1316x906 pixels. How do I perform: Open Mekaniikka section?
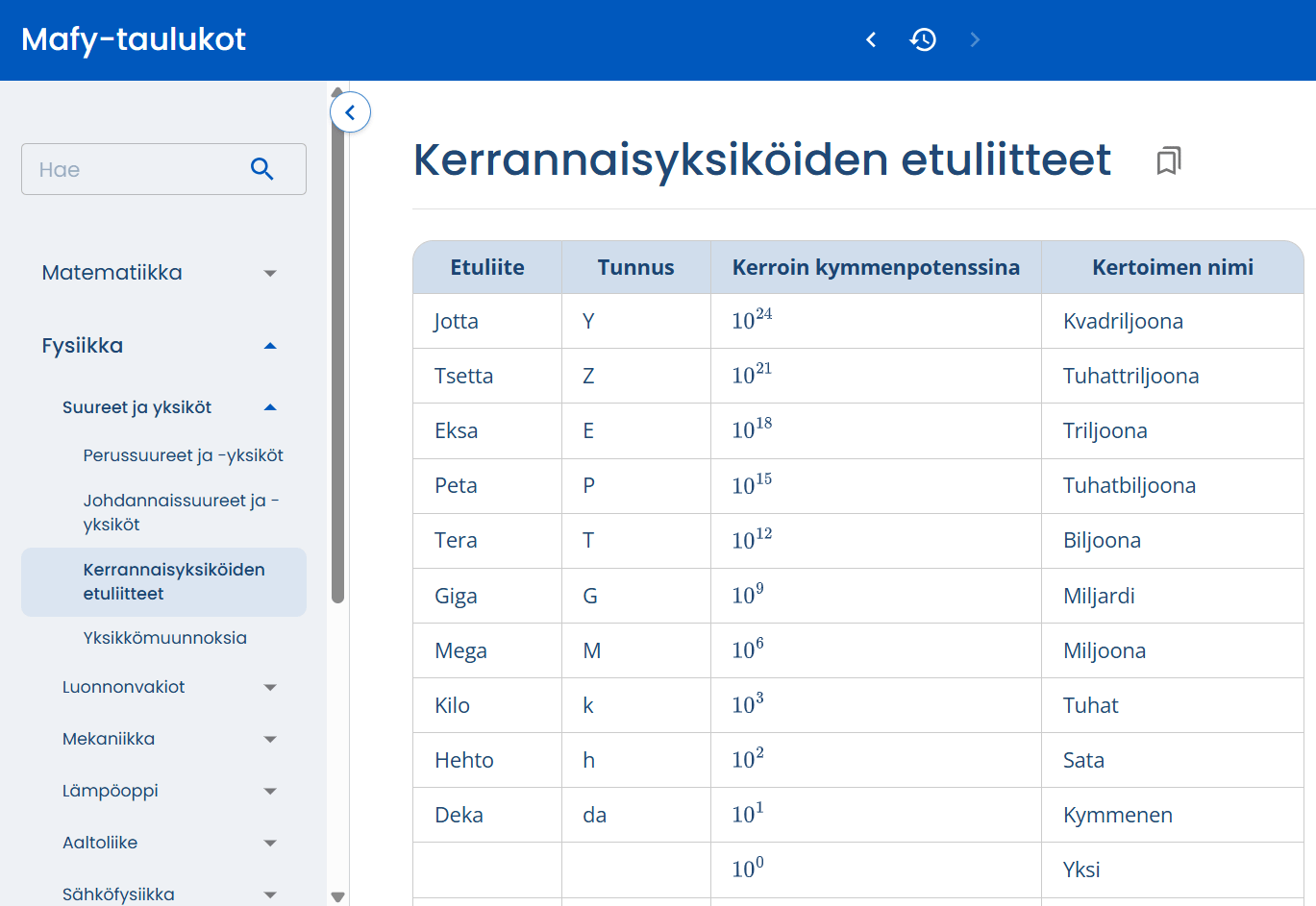point(109,739)
